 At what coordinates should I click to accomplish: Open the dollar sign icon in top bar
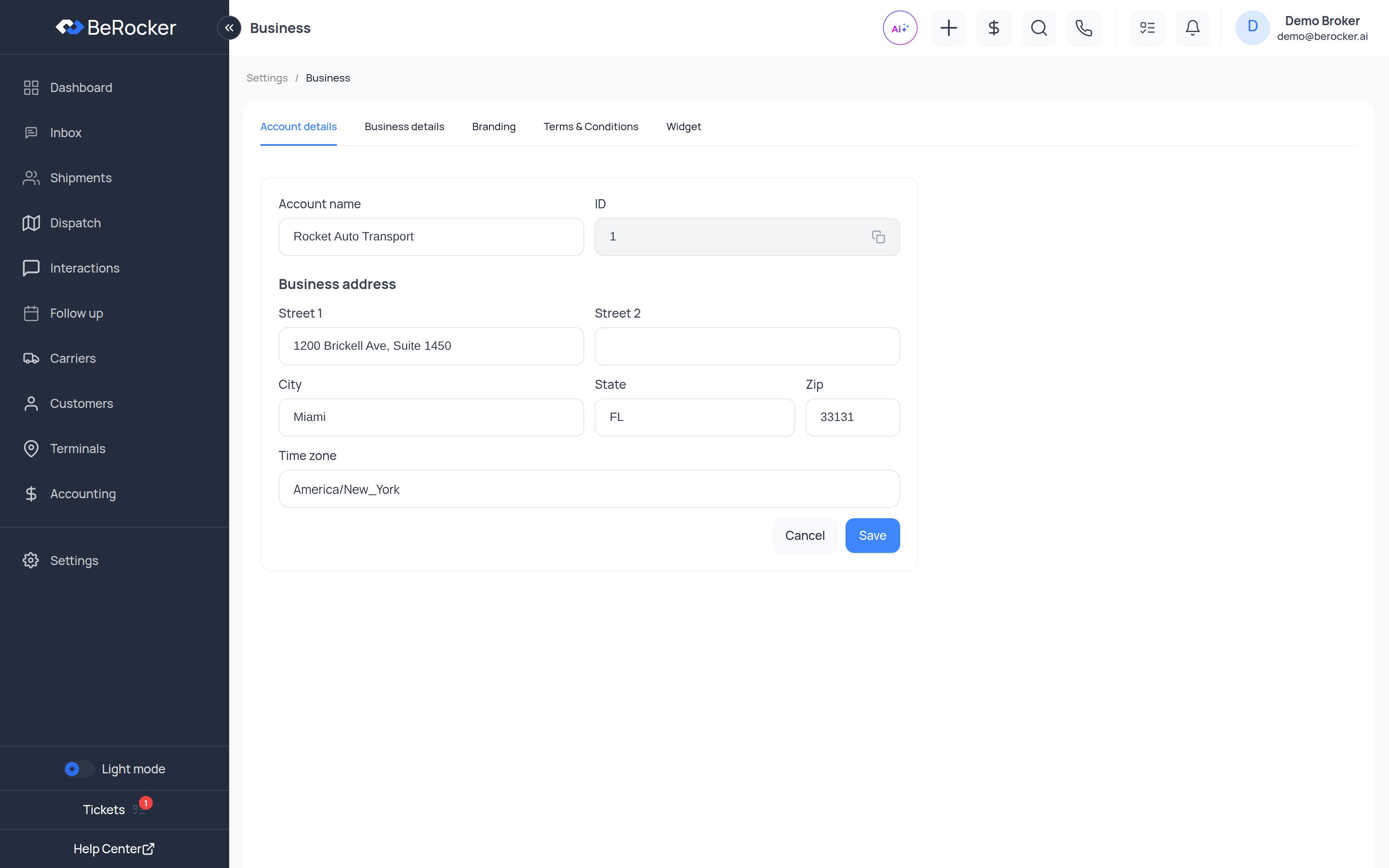pyautogui.click(x=994, y=27)
